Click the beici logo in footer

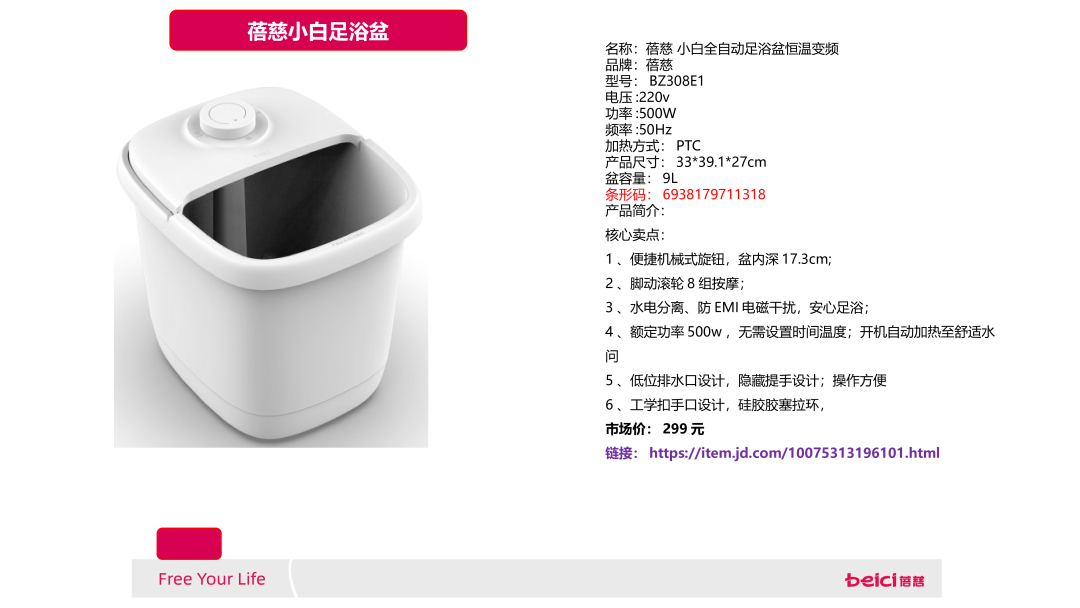pyautogui.click(x=884, y=580)
